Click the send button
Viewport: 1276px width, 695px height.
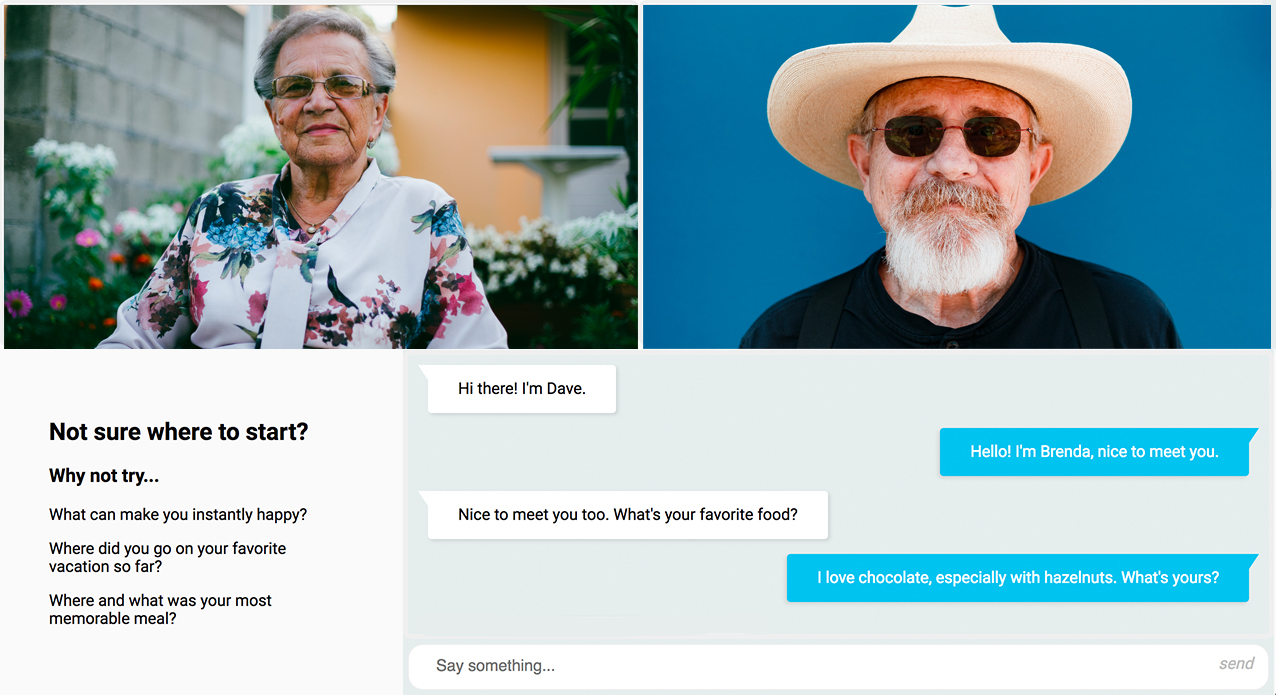coord(1236,664)
